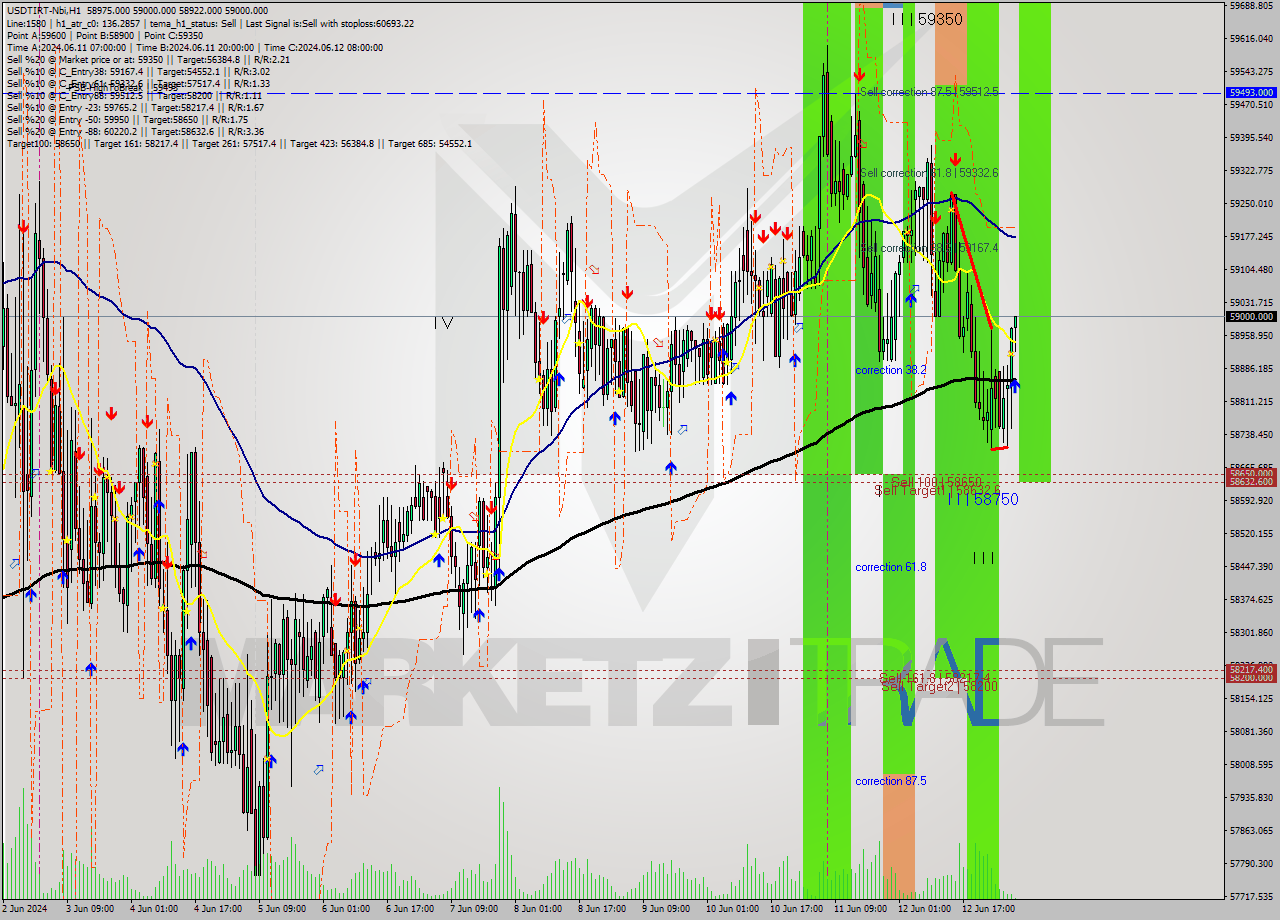The height and width of the screenshot is (920, 1280).
Task: Select the 58632.600 red price label
Action: click(1251, 482)
